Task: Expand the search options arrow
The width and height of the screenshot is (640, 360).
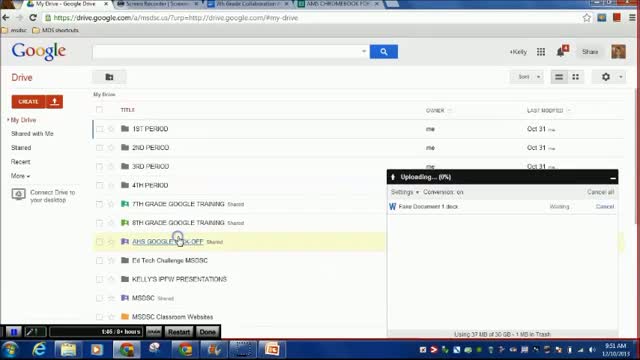Action: click(x=364, y=51)
